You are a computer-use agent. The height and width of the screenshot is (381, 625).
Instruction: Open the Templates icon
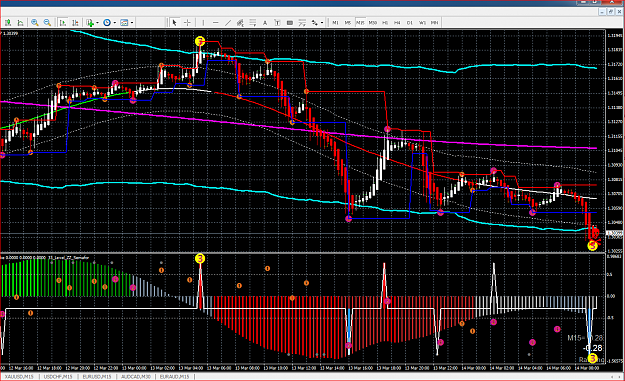(x=124, y=23)
